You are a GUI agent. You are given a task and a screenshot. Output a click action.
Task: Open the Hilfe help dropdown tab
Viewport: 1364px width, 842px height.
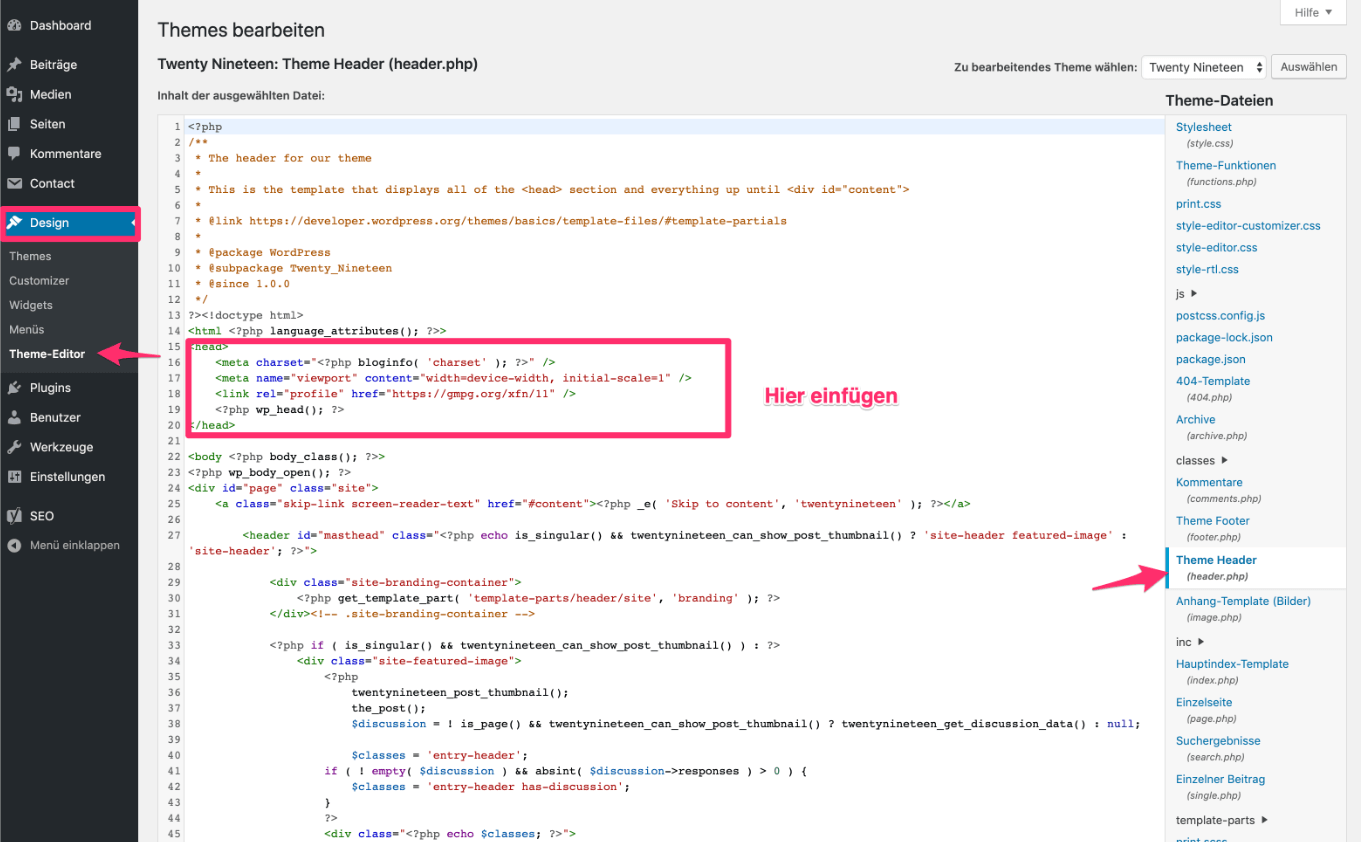point(1313,13)
